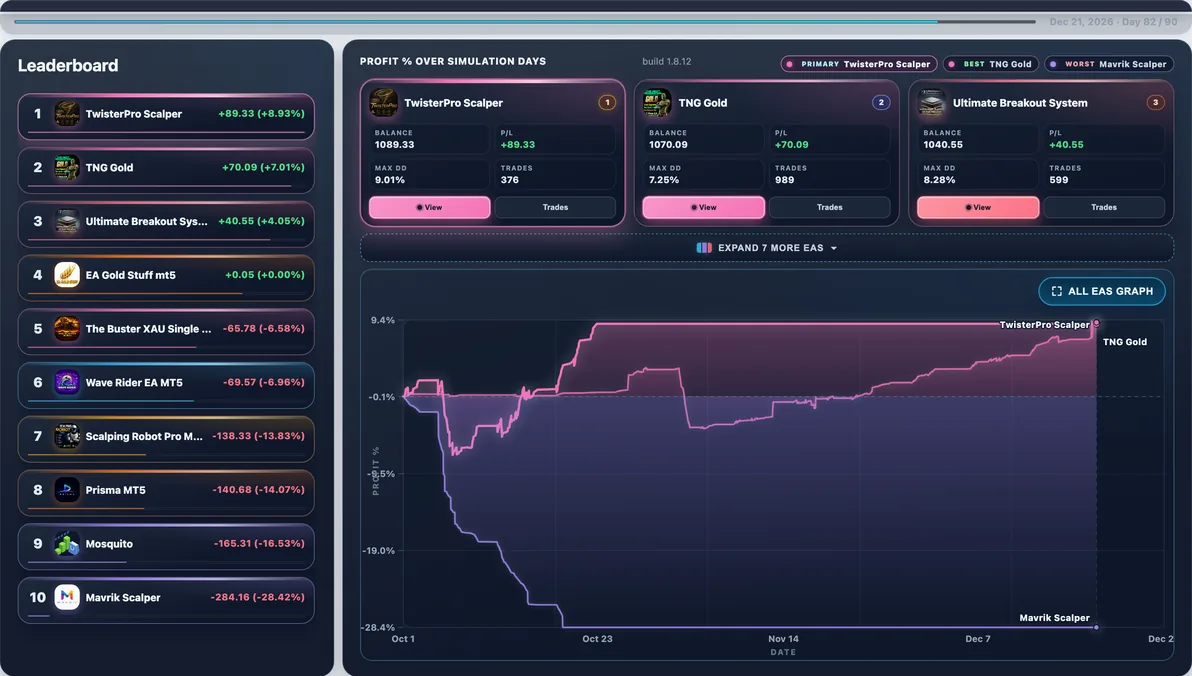Click Mavrik Scalper loss value -284.16
Screen dimensions: 1192x676
pyautogui.click(x=258, y=597)
